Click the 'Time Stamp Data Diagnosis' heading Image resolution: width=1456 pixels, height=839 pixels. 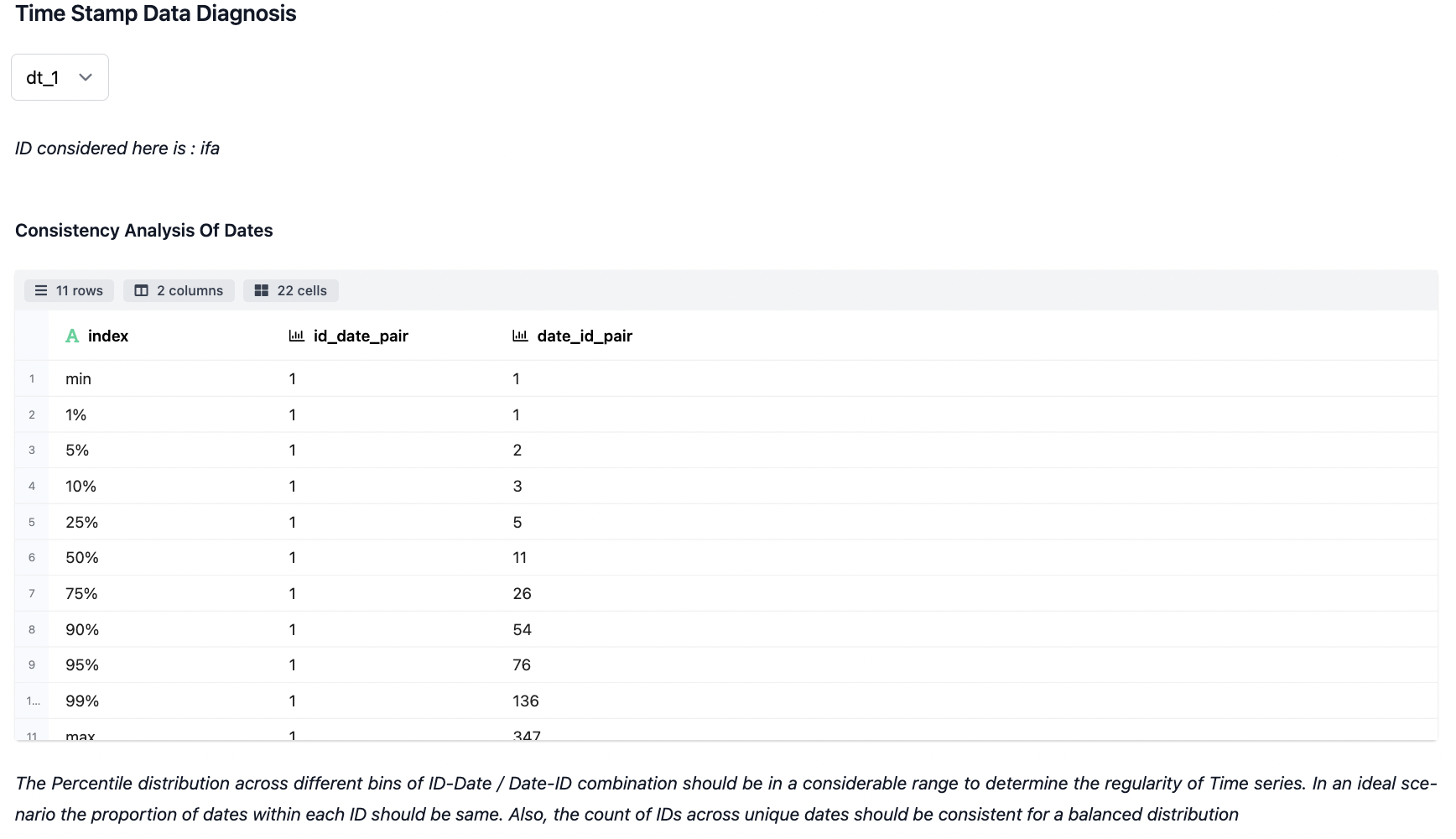[156, 13]
